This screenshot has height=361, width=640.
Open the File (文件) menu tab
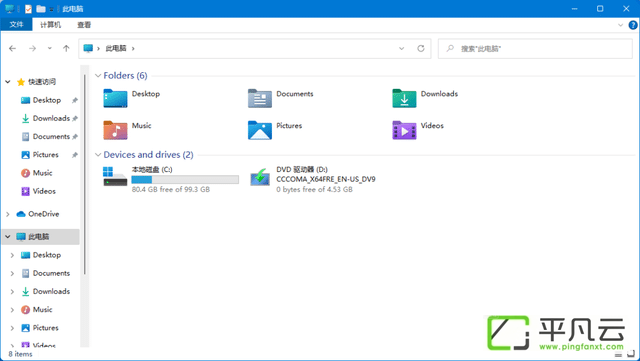coord(16,25)
